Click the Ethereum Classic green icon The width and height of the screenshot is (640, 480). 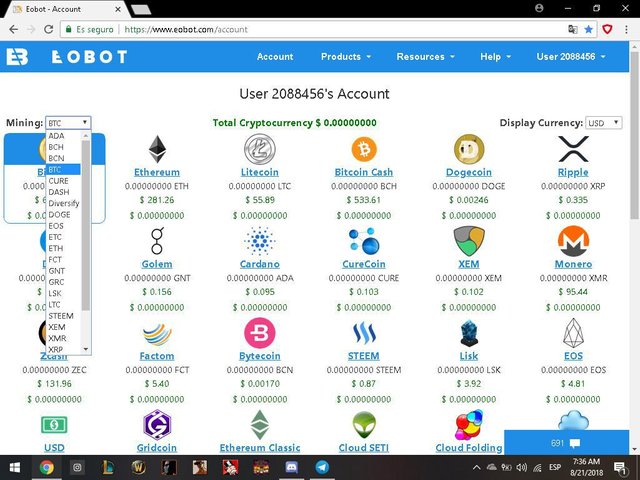(260, 425)
